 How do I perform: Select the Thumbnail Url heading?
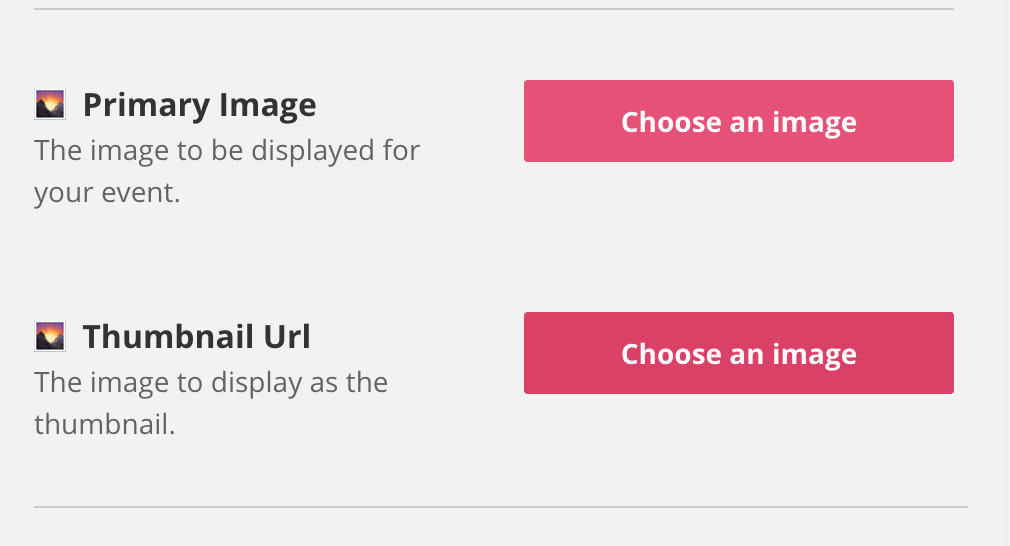[196, 337]
